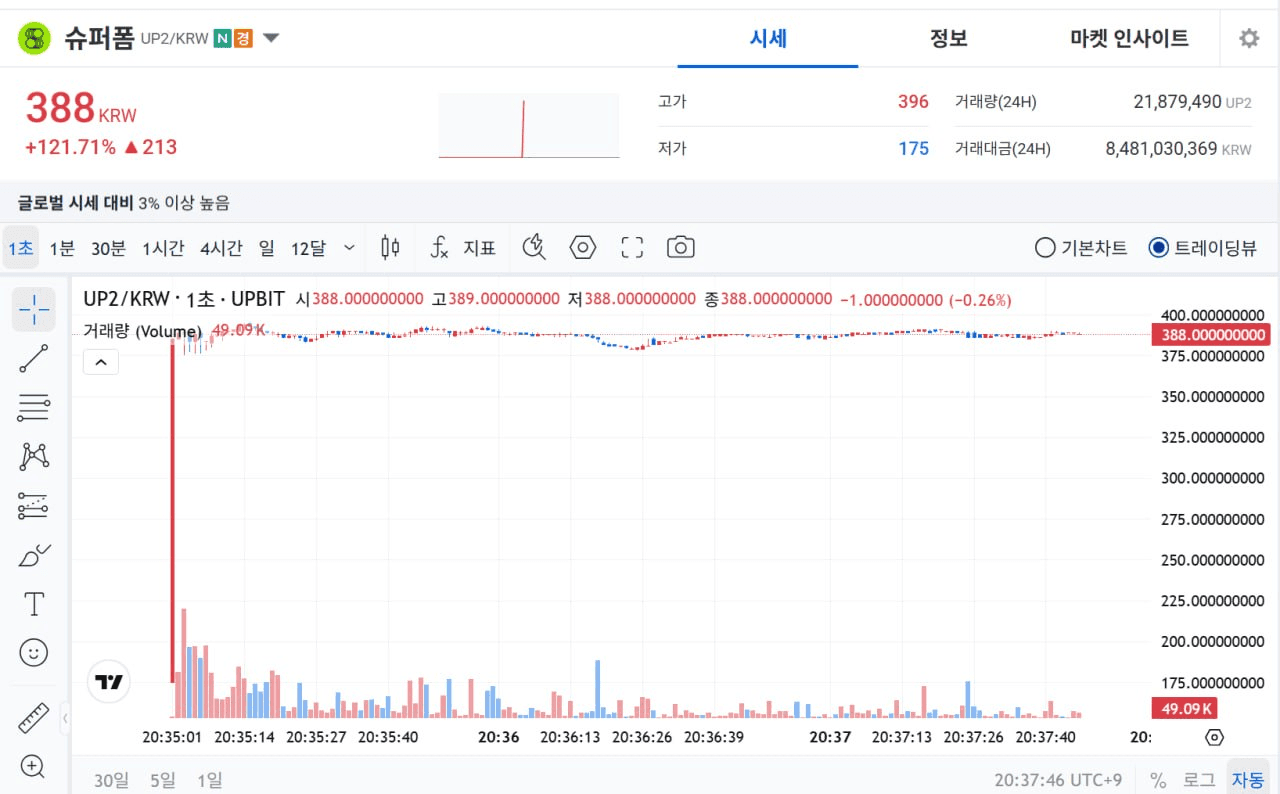Screen dimensions: 1280x794
Task: Switch to the 시세 tab
Action: tap(768, 39)
